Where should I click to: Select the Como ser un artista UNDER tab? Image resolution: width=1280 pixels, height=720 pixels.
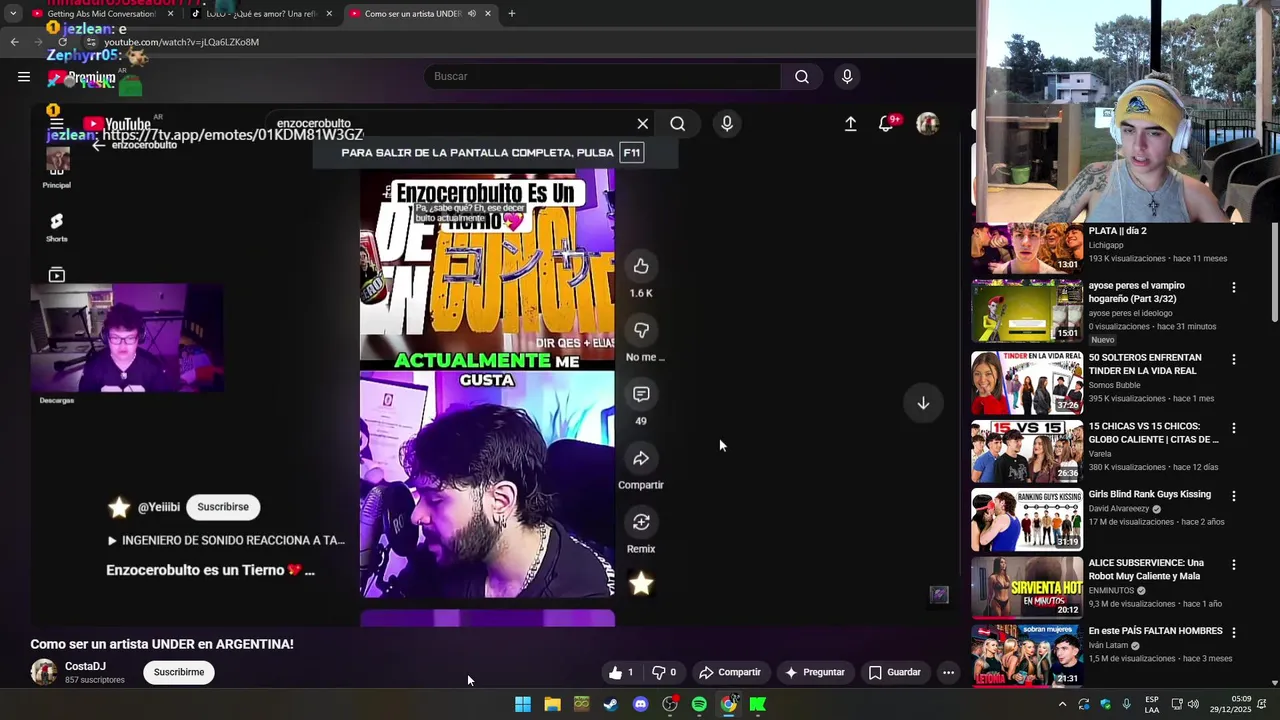coord(412,14)
